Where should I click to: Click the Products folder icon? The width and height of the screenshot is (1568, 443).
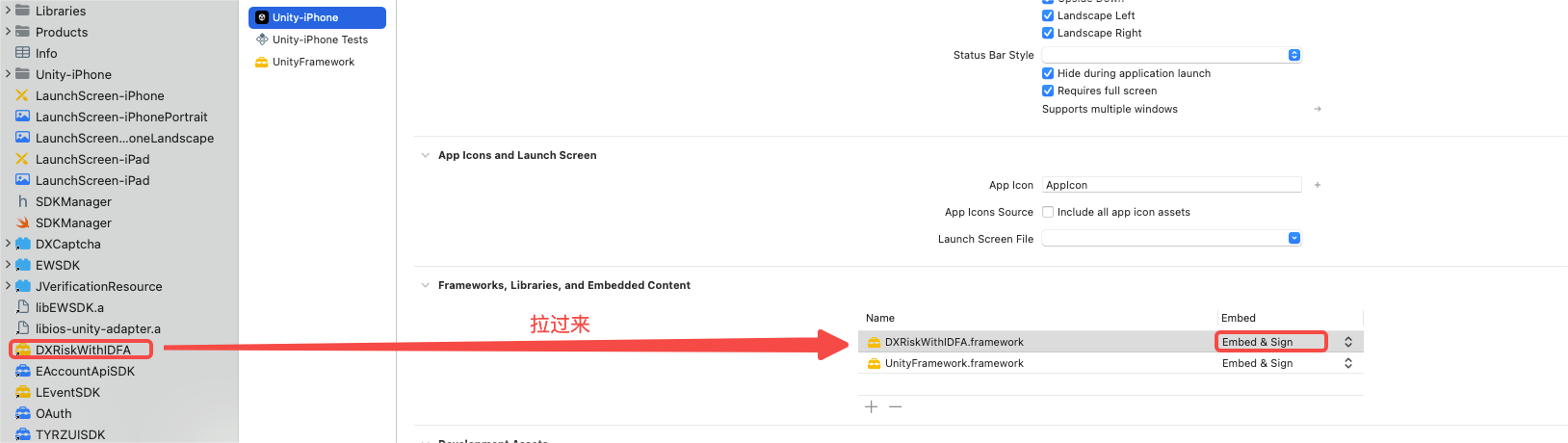(23, 32)
